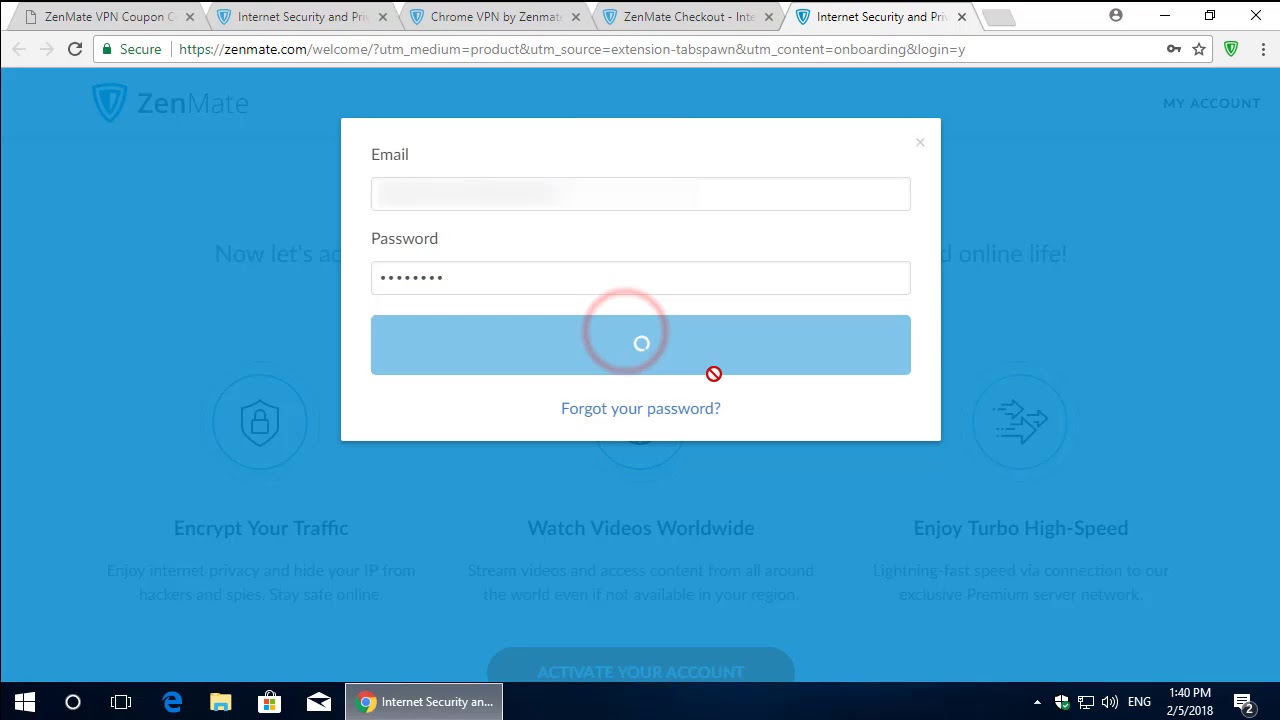Go back to previous page
This screenshot has width=1280, height=720.
click(19, 49)
